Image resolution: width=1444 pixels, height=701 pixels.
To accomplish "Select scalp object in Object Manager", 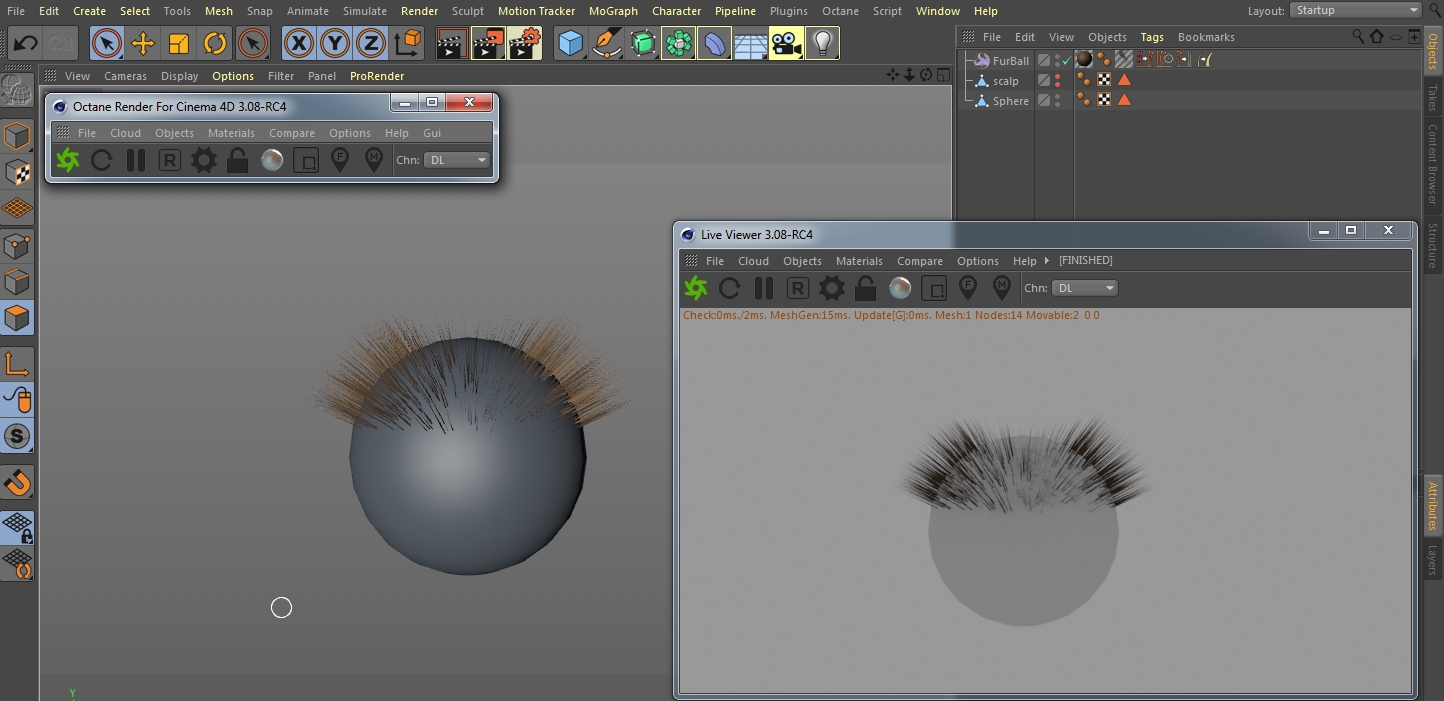I will (1006, 81).
